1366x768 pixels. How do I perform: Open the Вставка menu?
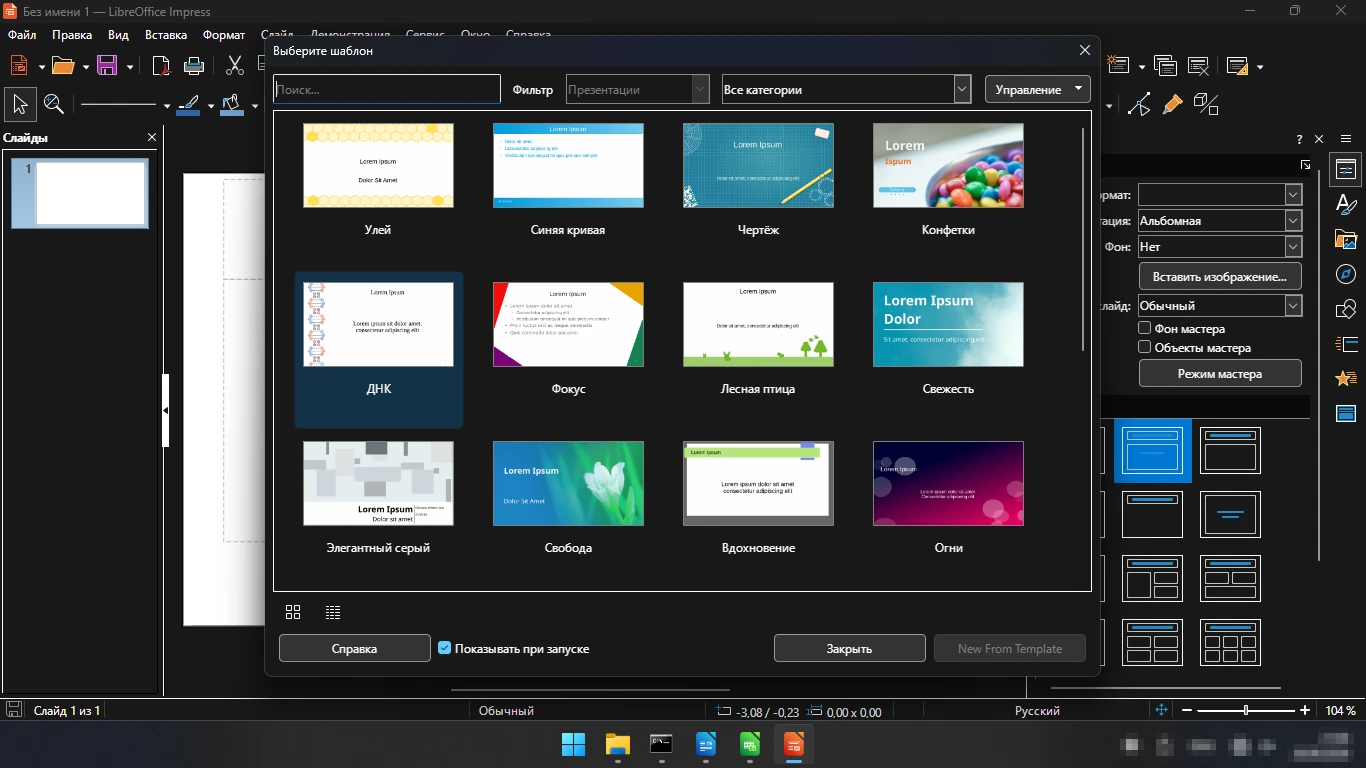166,35
